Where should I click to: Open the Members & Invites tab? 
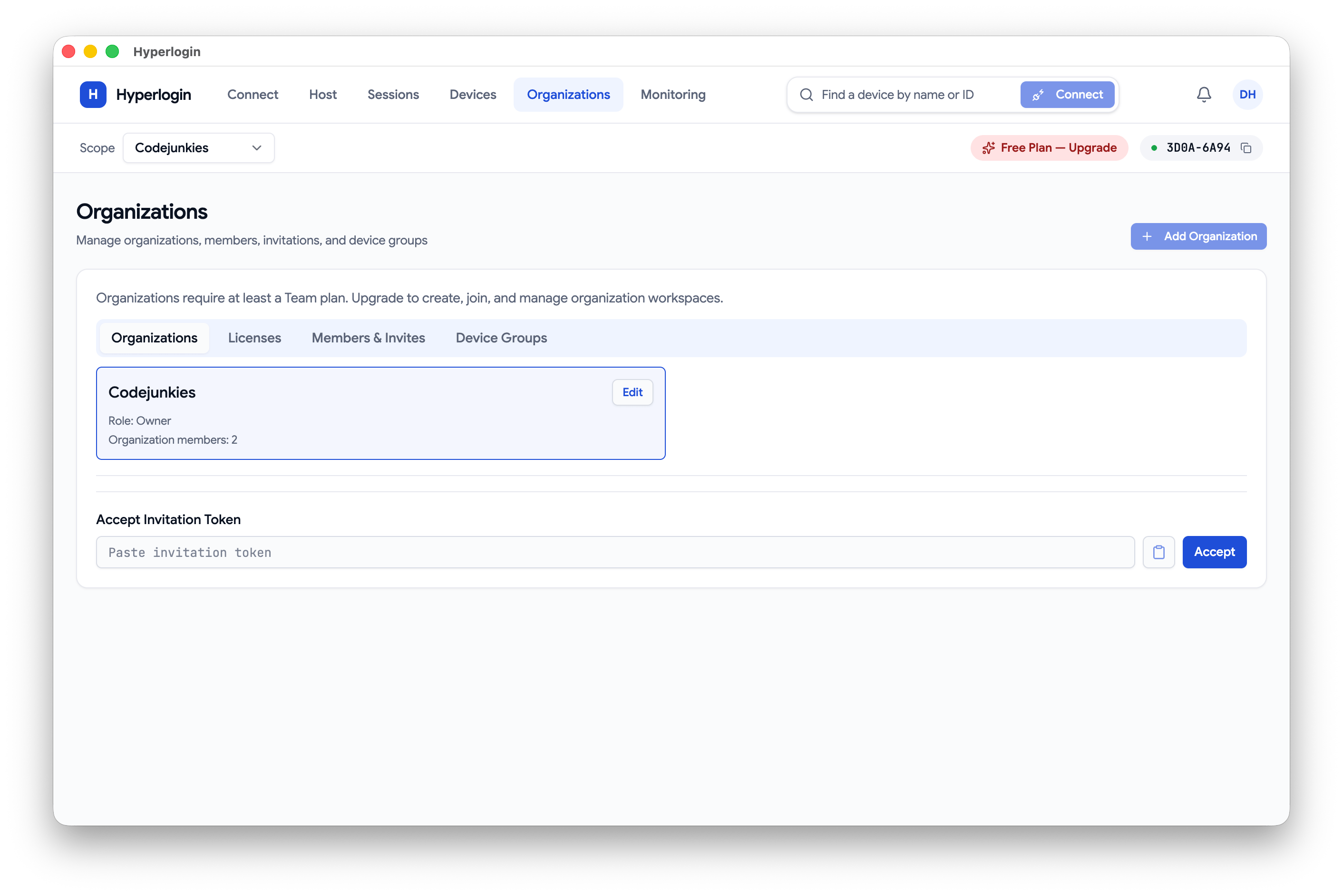click(x=369, y=338)
